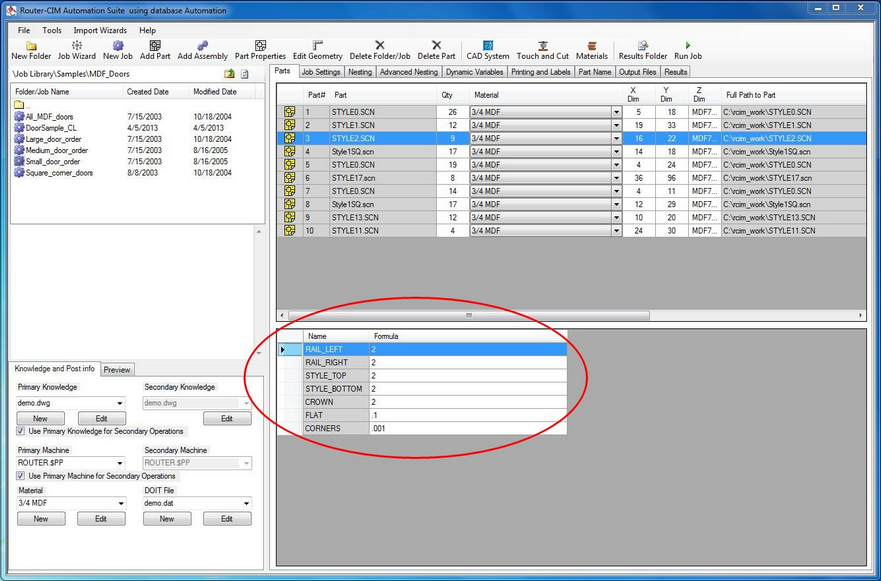Click Edit under Secondary Knowledge
Image resolution: width=881 pixels, height=581 pixels.
click(x=227, y=419)
